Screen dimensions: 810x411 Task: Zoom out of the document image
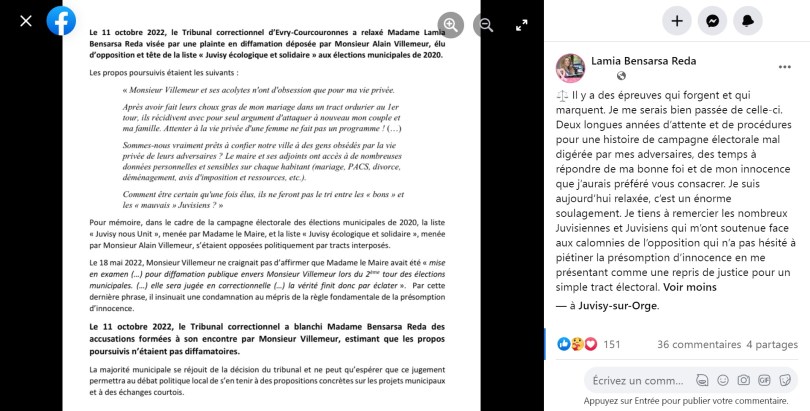(486, 25)
